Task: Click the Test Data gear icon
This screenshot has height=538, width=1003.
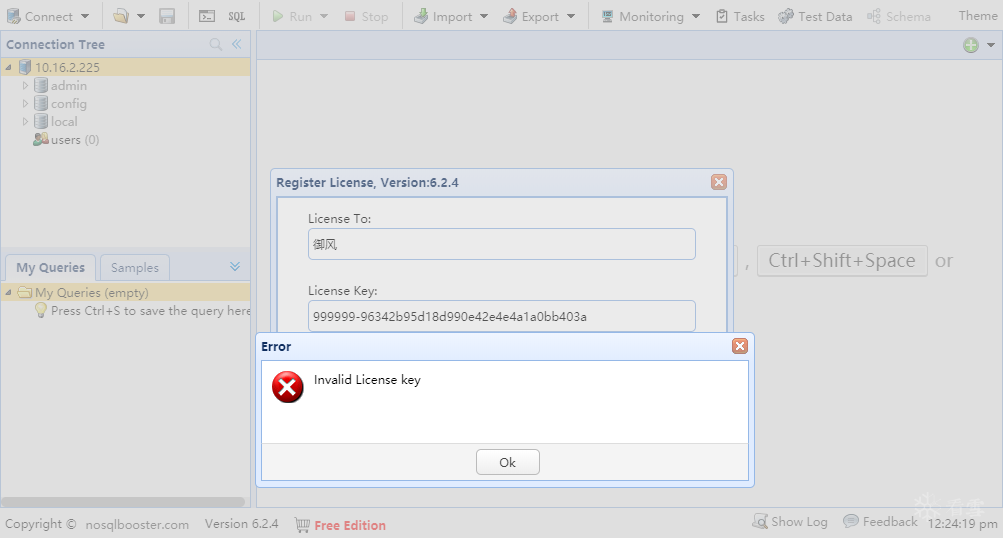Action: (x=786, y=17)
